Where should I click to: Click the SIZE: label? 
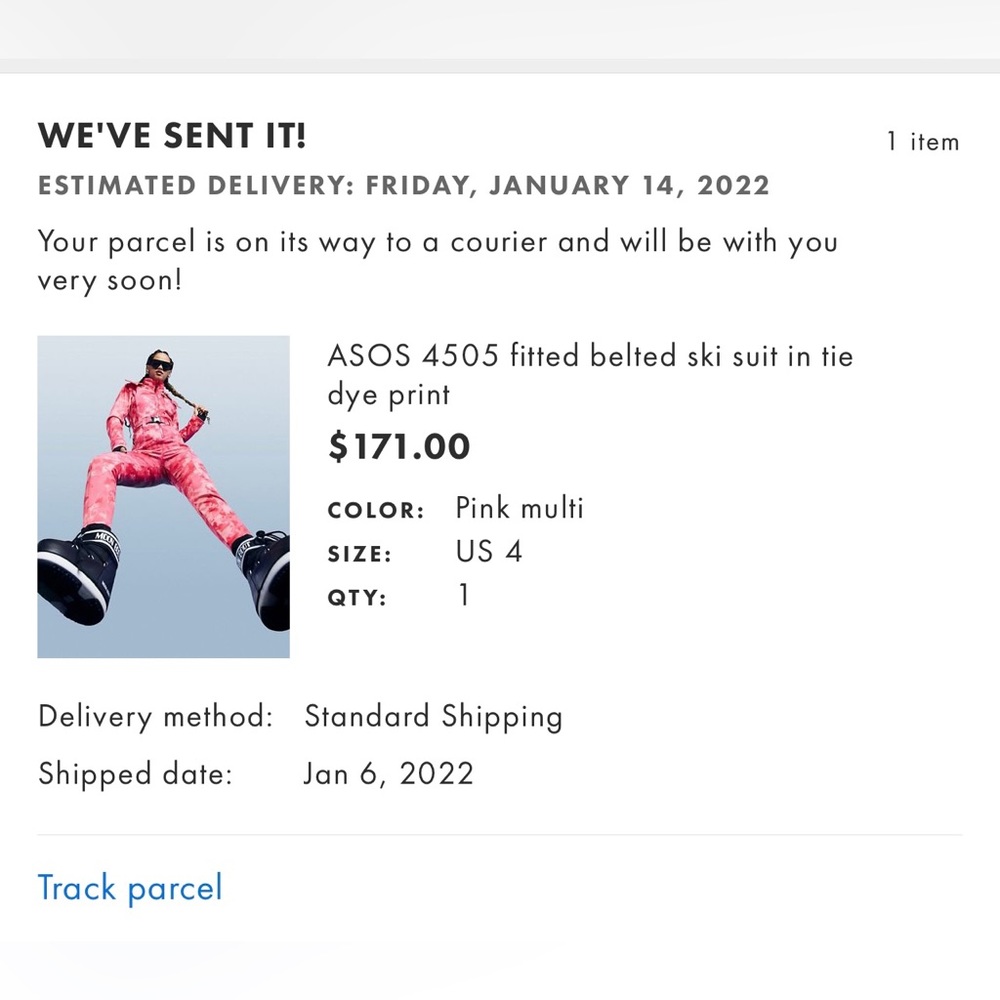click(360, 553)
